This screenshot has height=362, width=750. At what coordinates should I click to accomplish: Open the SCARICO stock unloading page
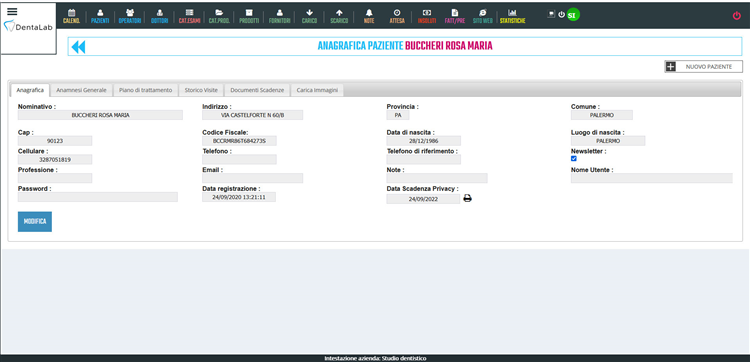(x=339, y=16)
